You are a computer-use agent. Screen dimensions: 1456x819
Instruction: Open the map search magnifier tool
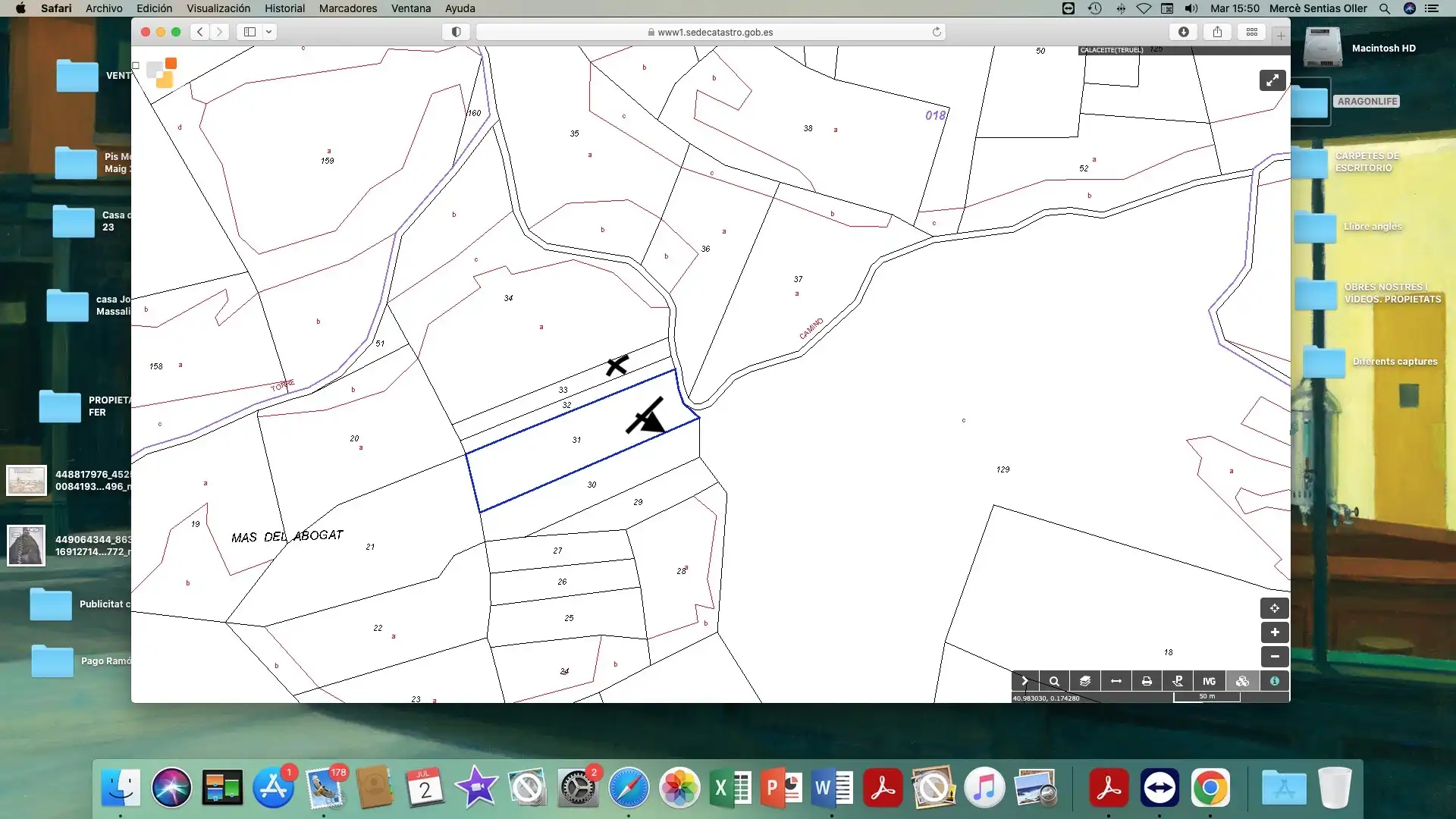click(1054, 681)
